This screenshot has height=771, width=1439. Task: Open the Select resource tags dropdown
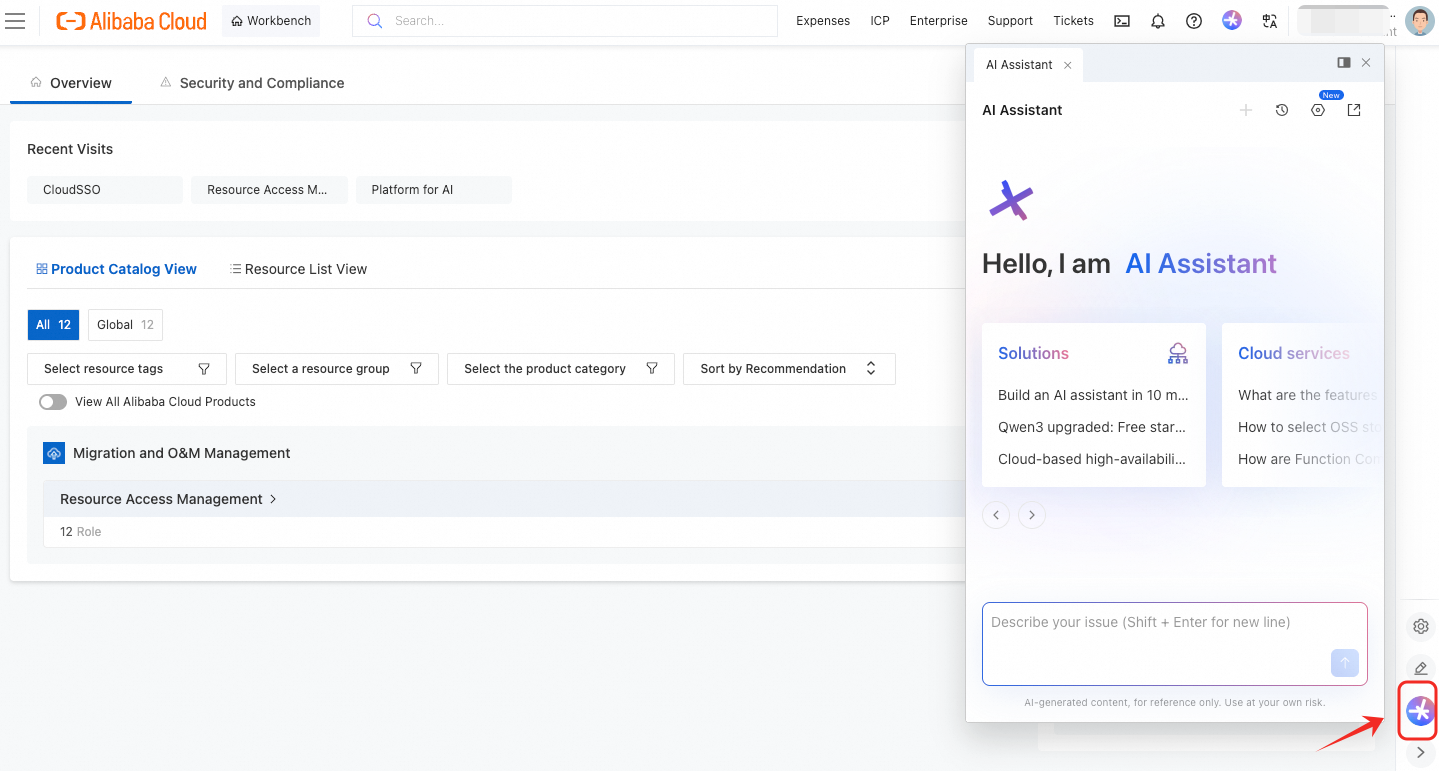(x=127, y=369)
